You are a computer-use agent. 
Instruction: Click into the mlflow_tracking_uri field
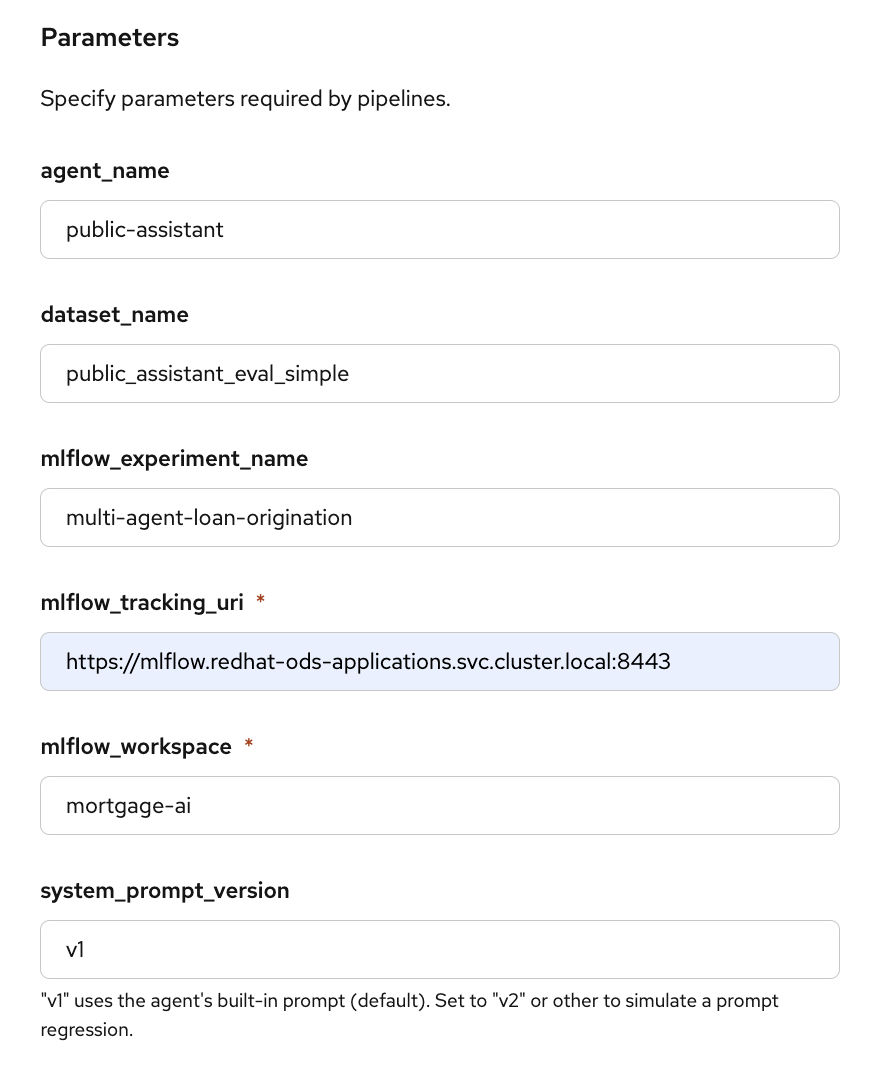point(439,662)
